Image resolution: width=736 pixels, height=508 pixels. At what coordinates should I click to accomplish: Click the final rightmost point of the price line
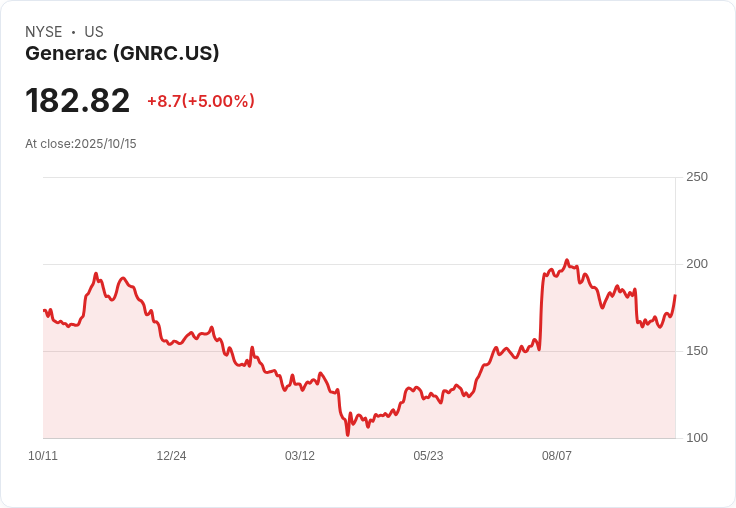tap(675, 295)
